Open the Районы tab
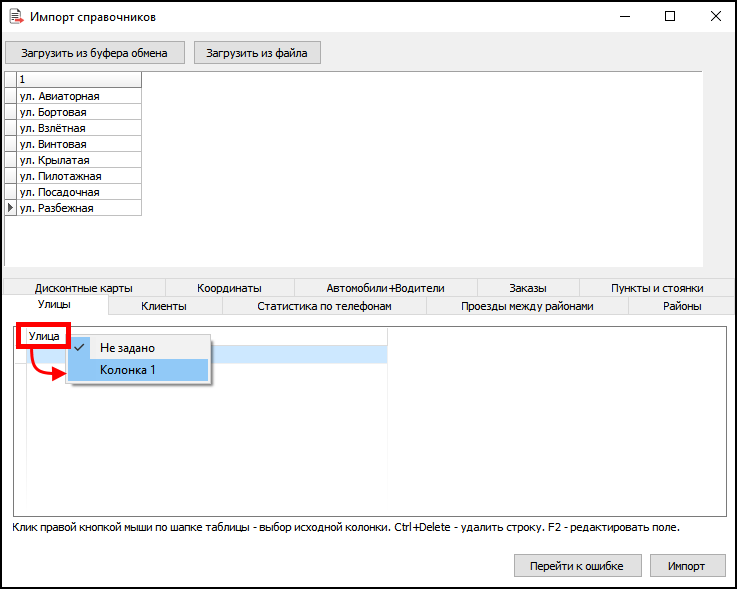 681,306
